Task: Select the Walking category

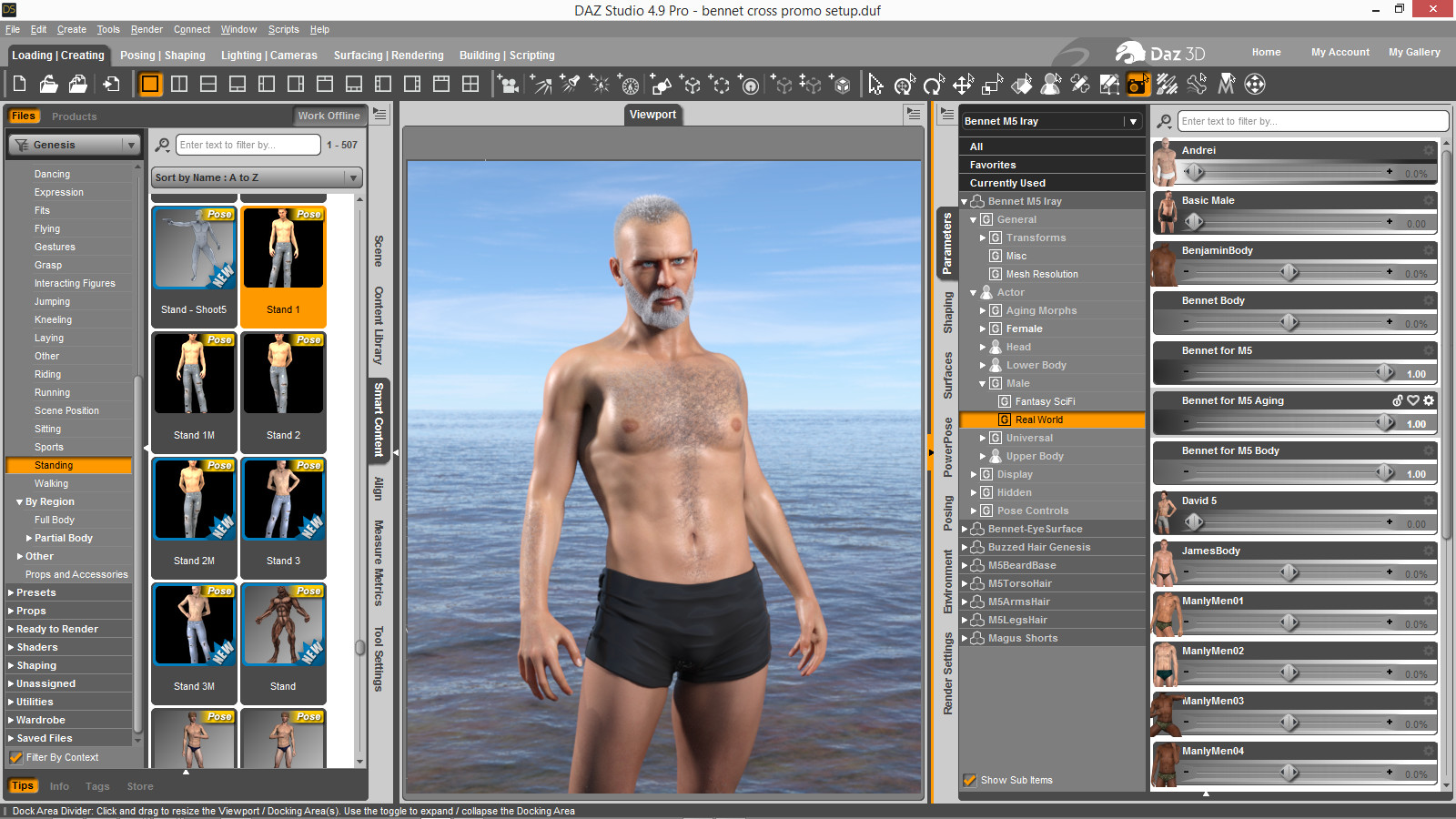Action: coord(51,483)
